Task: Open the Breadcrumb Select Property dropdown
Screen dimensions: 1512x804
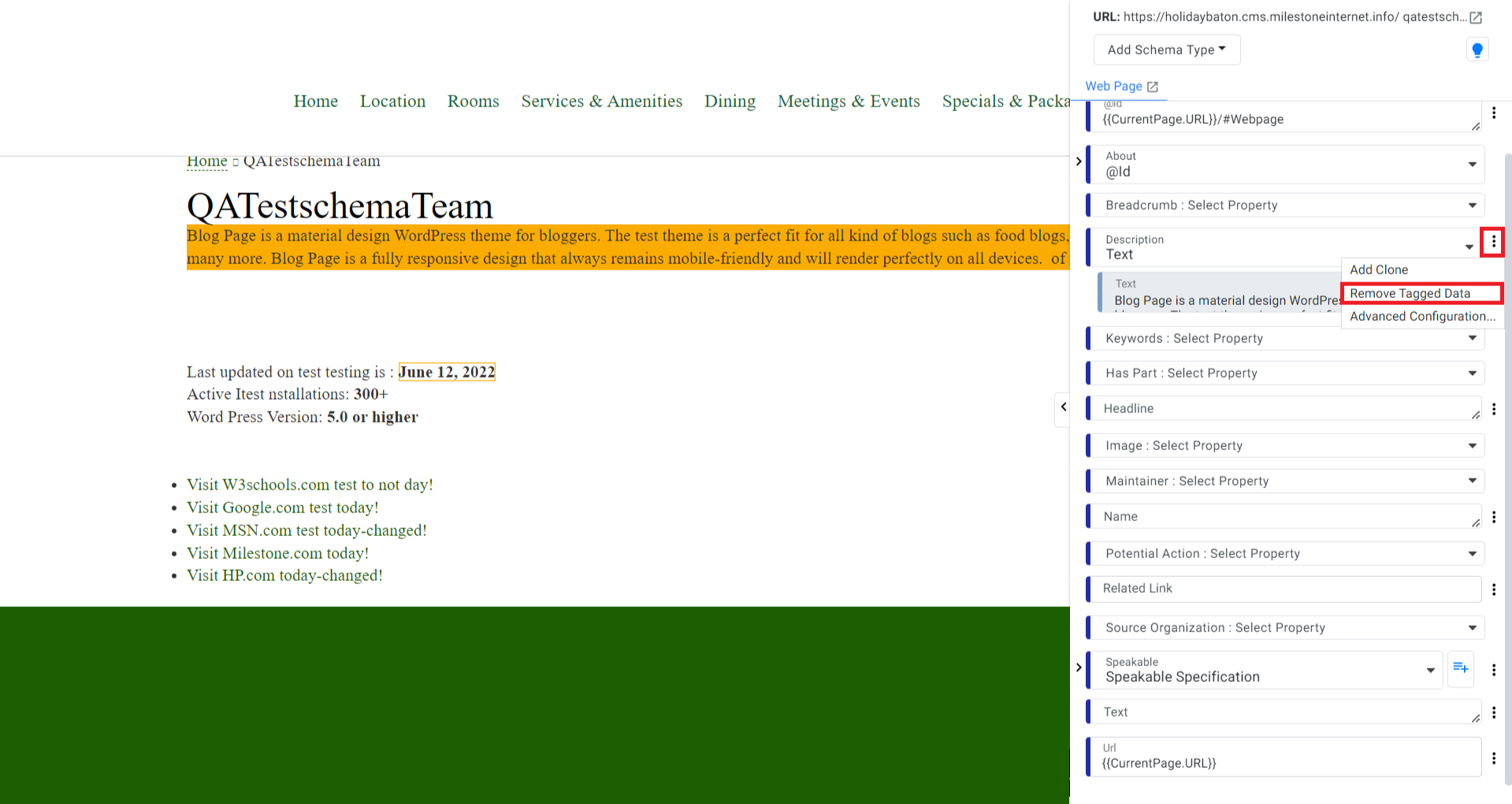Action: [x=1286, y=205]
